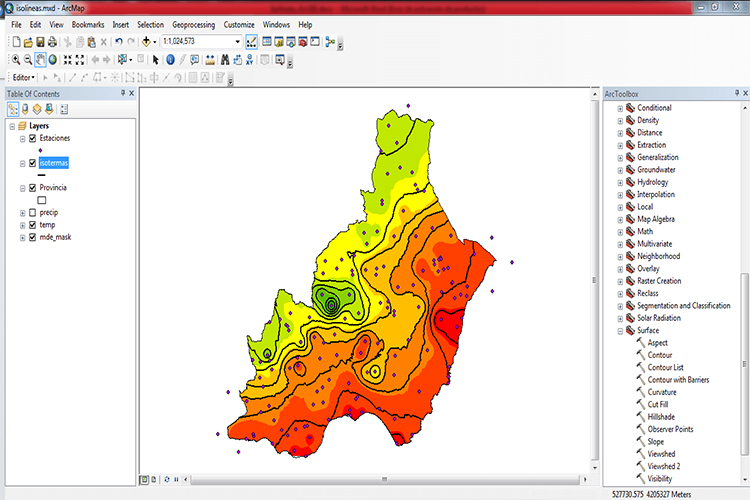Click the Add Data button icon

[148, 42]
